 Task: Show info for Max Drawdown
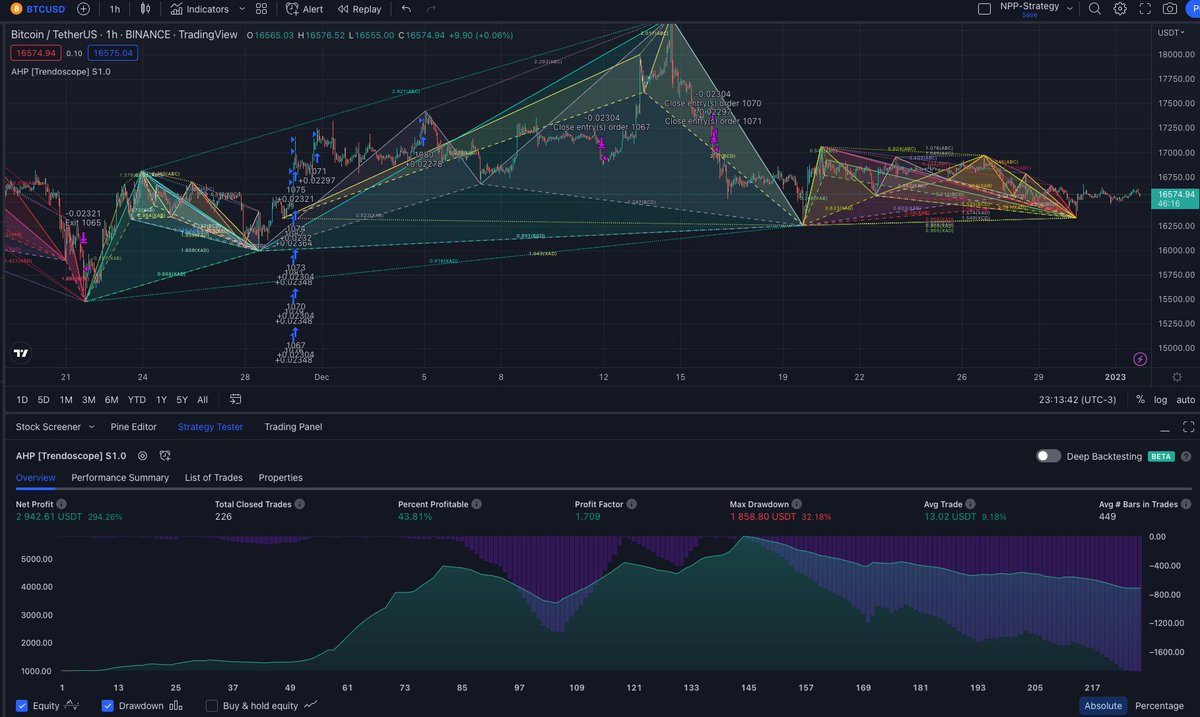798,505
